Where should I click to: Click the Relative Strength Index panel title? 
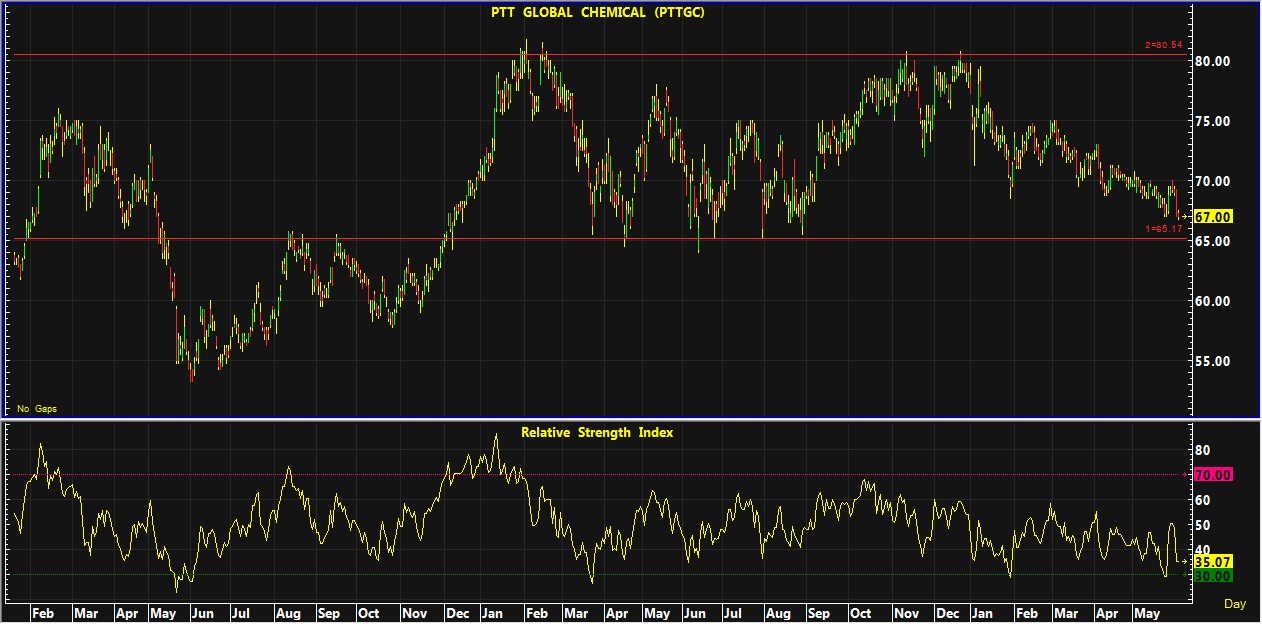click(x=597, y=433)
